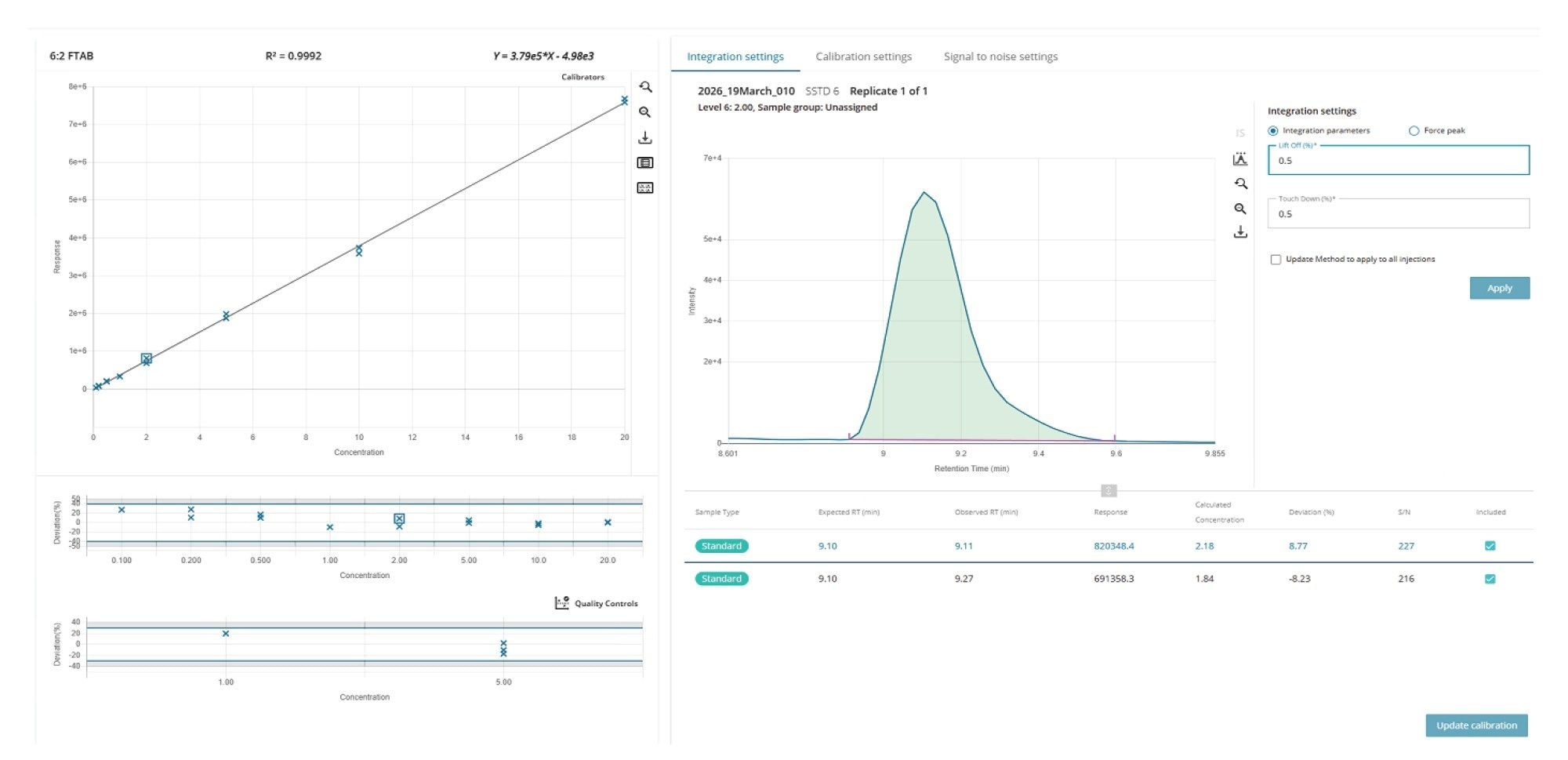The width and height of the screenshot is (1568, 760).
Task: Click into the Touch Down (%) field
Action: (1398, 213)
